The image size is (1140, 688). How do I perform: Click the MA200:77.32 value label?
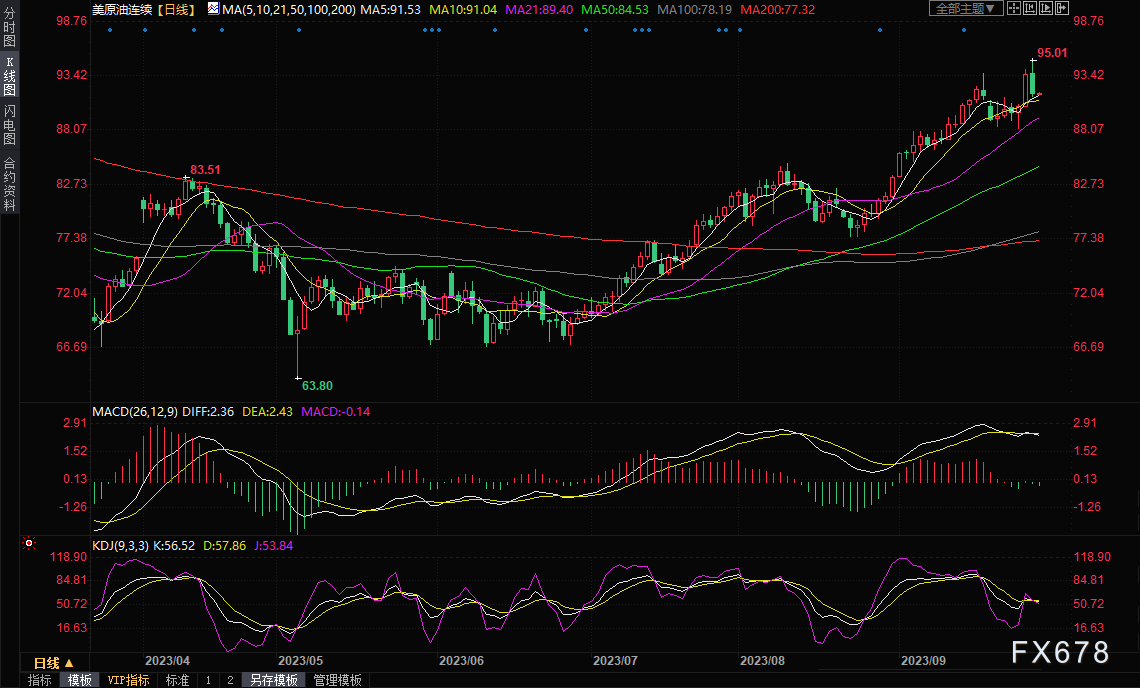777,9
